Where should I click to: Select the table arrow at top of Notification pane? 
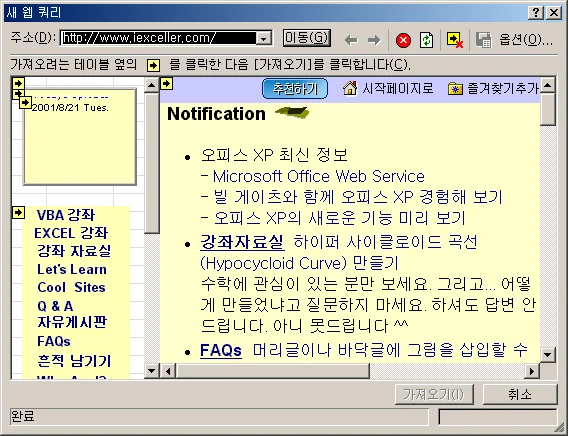(167, 84)
